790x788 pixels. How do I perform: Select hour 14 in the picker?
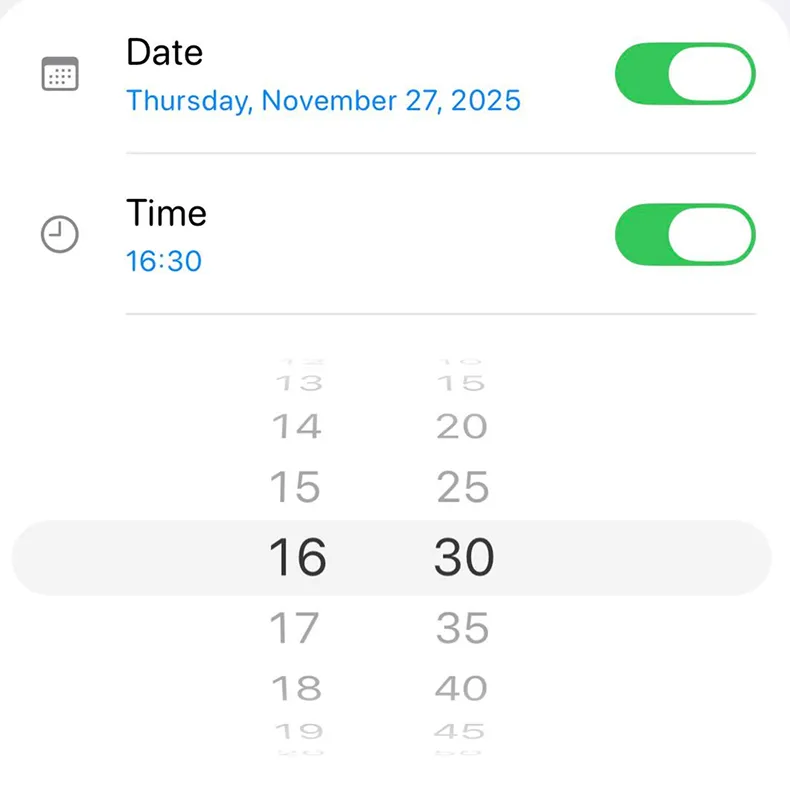tap(297, 427)
